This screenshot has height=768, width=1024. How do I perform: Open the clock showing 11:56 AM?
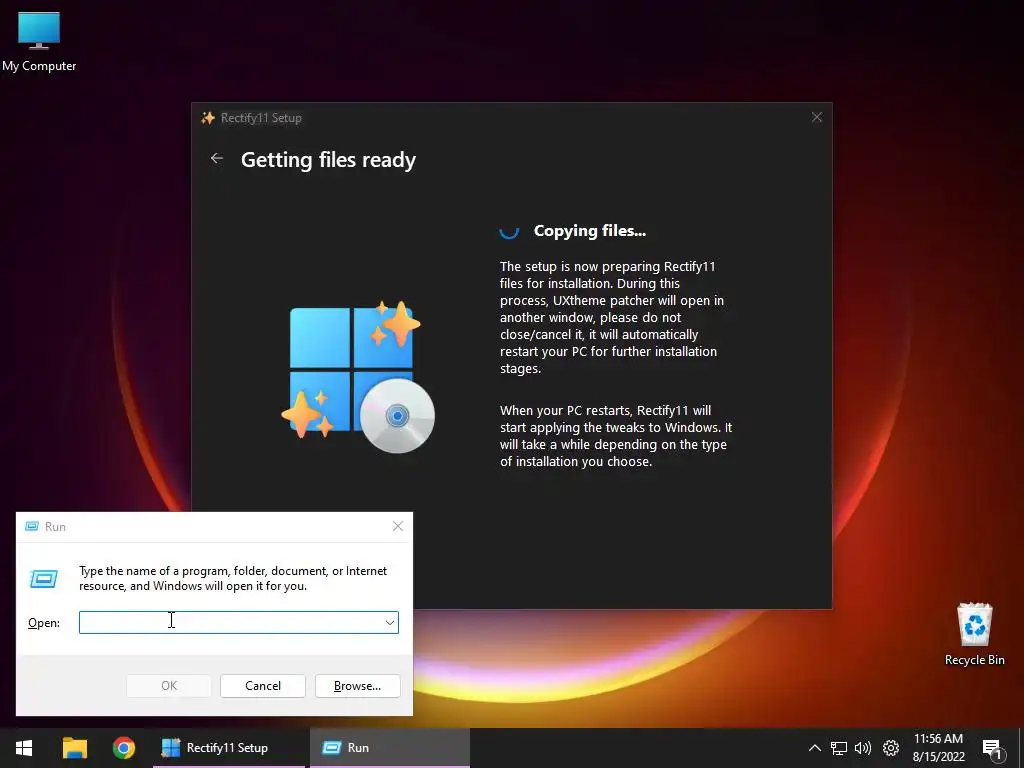click(938, 748)
